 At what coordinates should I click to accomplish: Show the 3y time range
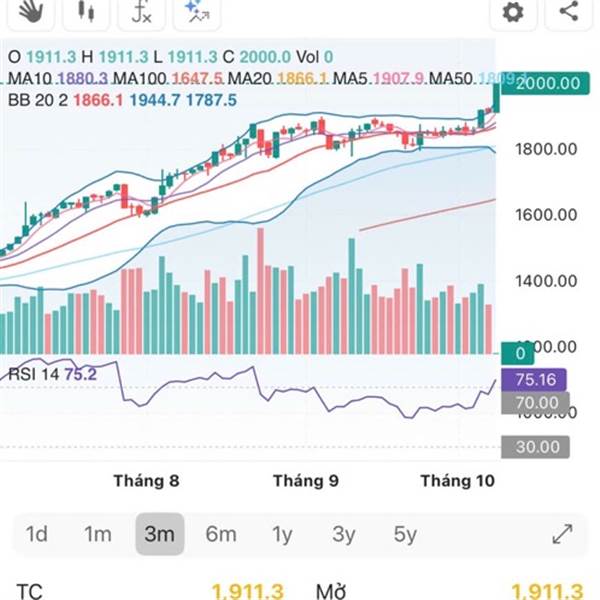(343, 534)
